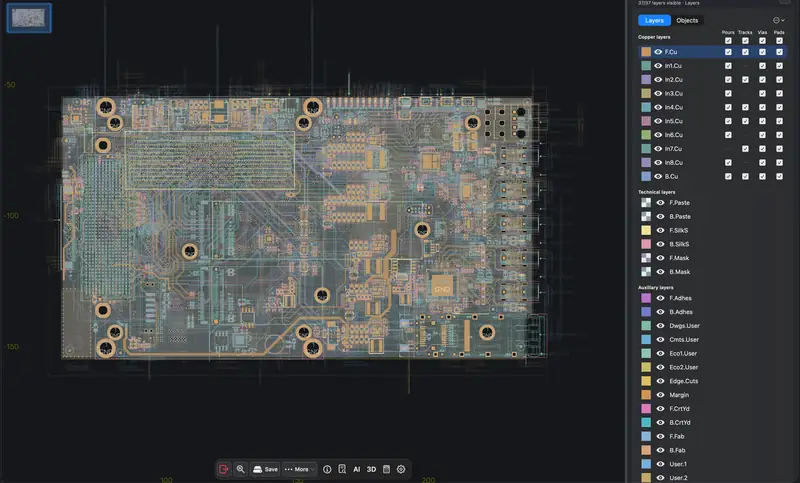Toggle the all-layers Pads header checkbox

tap(779, 40)
